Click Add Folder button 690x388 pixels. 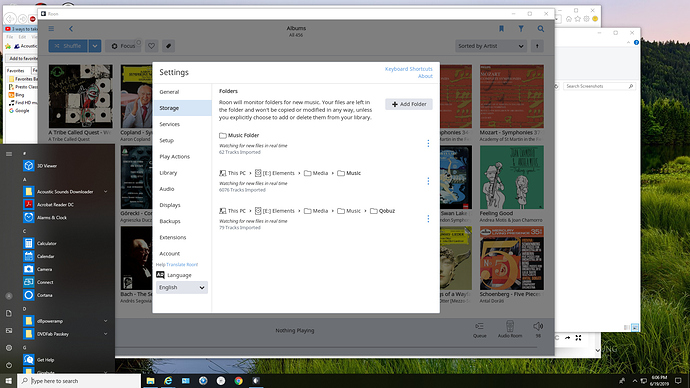click(x=409, y=104)
